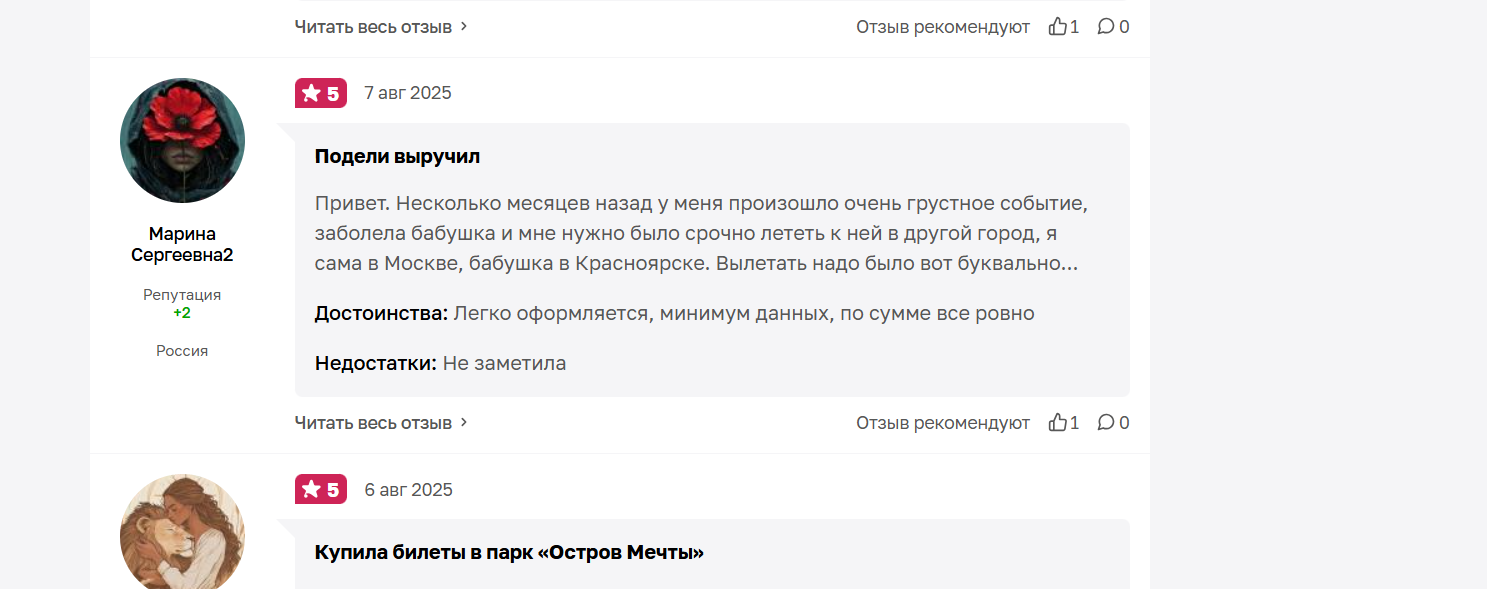Click the reputation value +2
Screen dimensions: 1487x589
(x=182, y=313)
